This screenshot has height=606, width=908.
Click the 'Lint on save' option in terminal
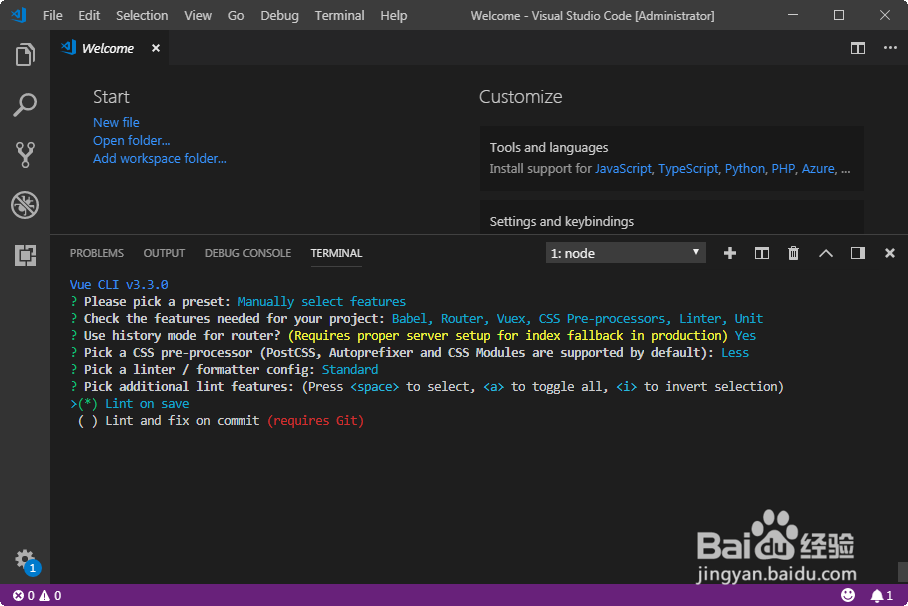tap(147, 404)
